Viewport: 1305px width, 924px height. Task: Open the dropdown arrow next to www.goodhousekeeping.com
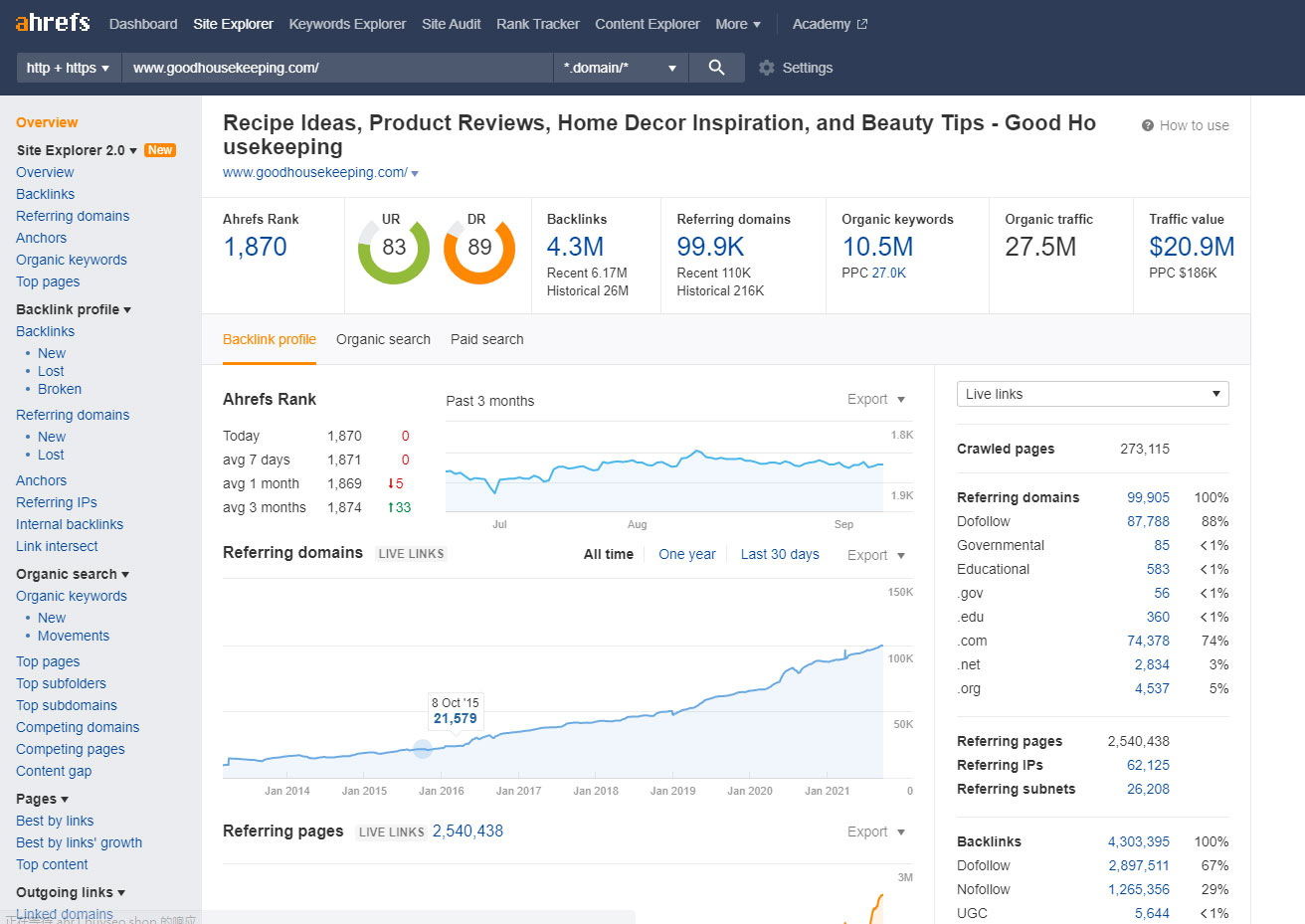414,172
